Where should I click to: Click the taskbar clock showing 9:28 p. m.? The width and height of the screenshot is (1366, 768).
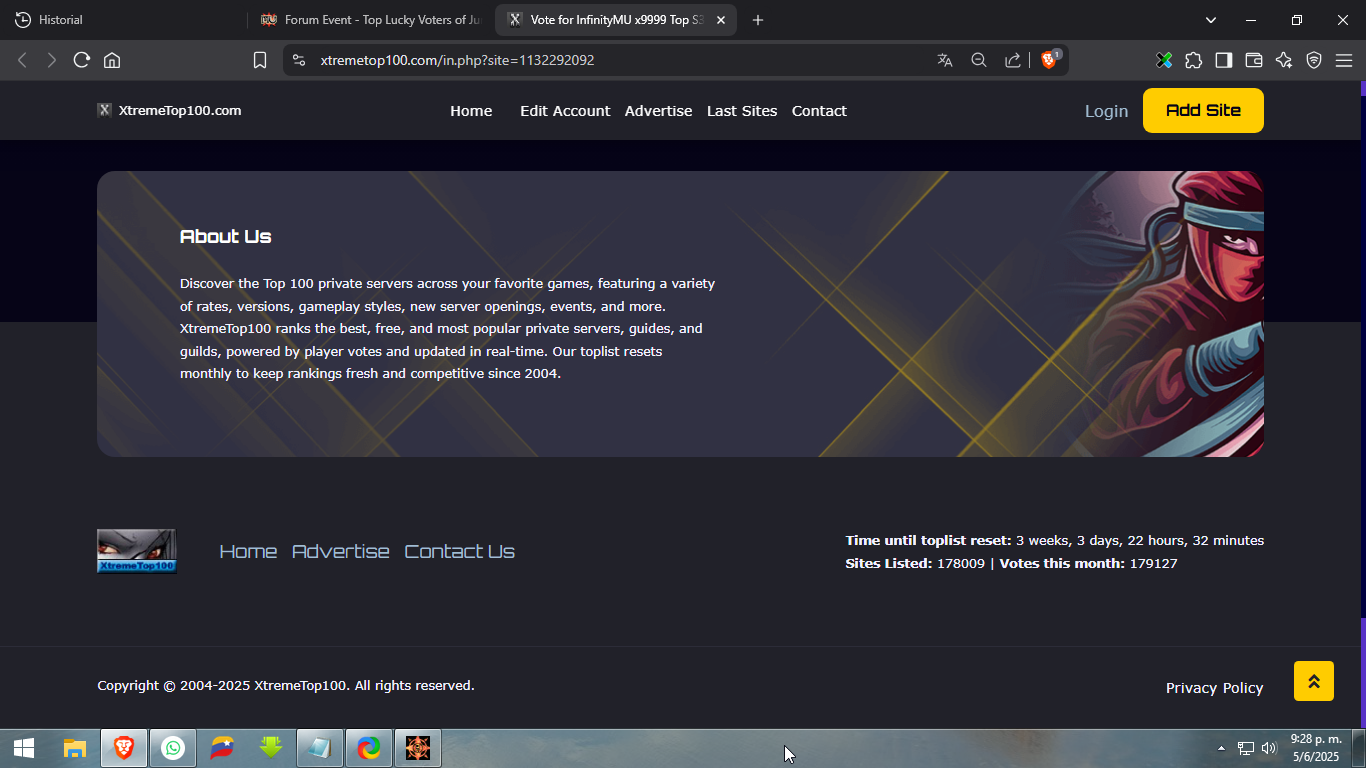1315,748
